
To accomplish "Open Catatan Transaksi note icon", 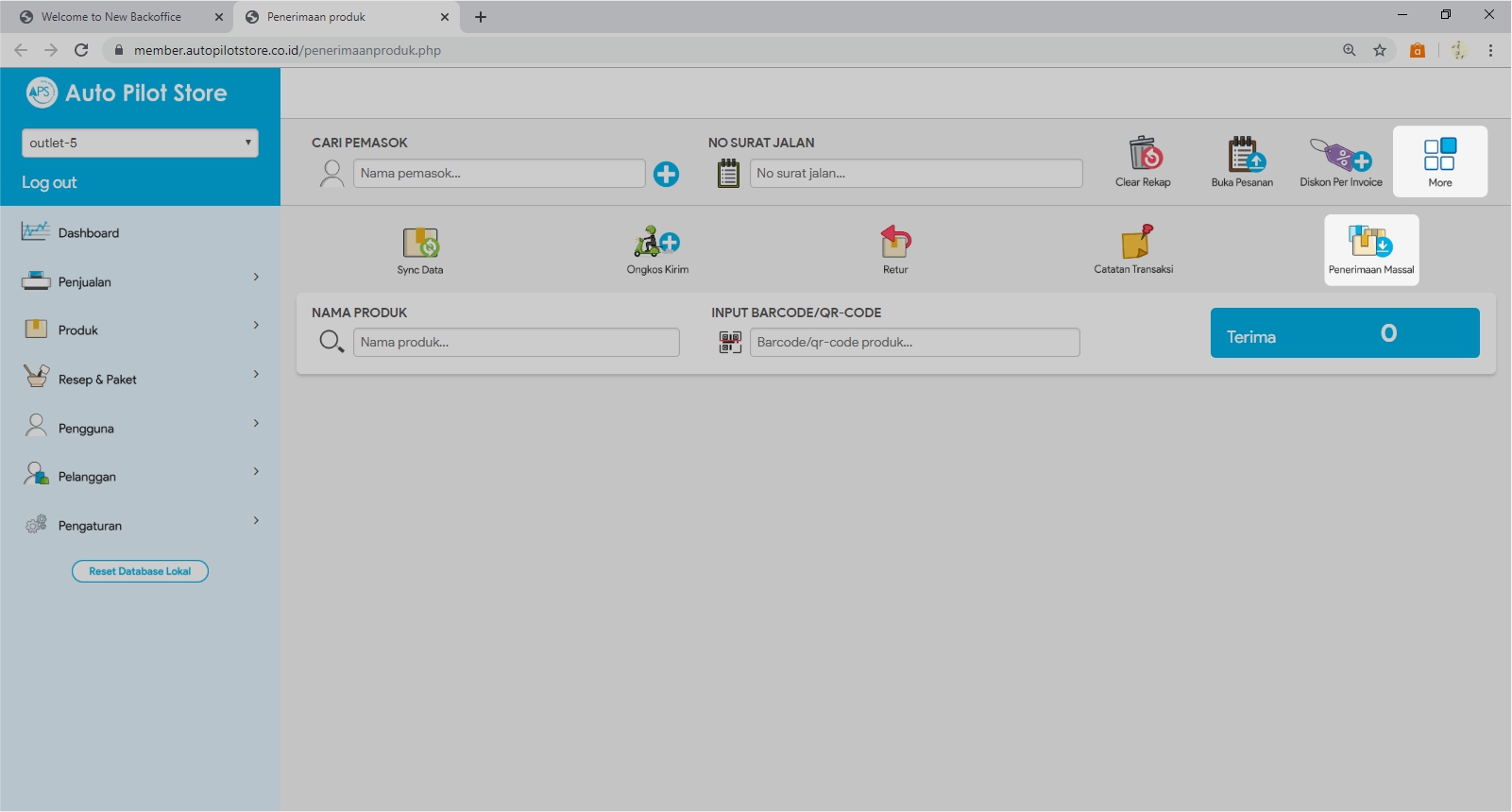I will [x=1134, y=243].
